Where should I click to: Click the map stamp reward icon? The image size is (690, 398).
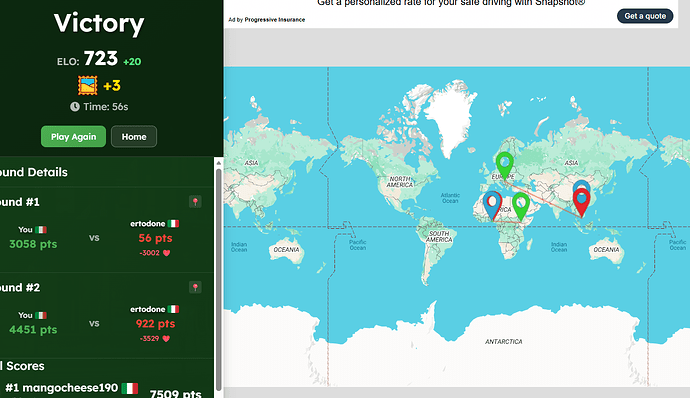[x=88, y=85]
